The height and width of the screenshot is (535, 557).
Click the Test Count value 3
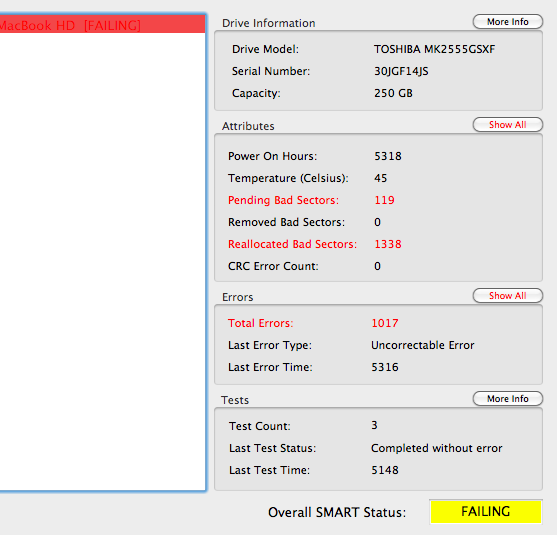click(374, 425)
